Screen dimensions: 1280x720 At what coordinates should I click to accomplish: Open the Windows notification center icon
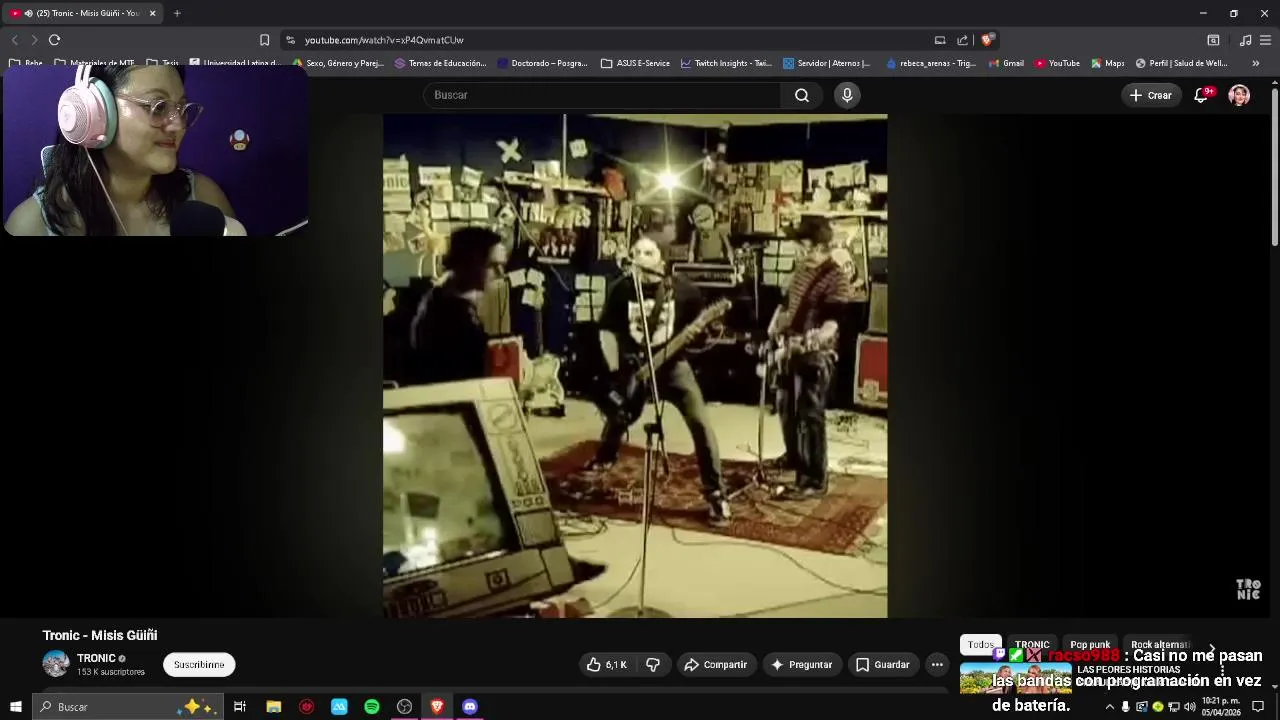tap(1258, 707)
